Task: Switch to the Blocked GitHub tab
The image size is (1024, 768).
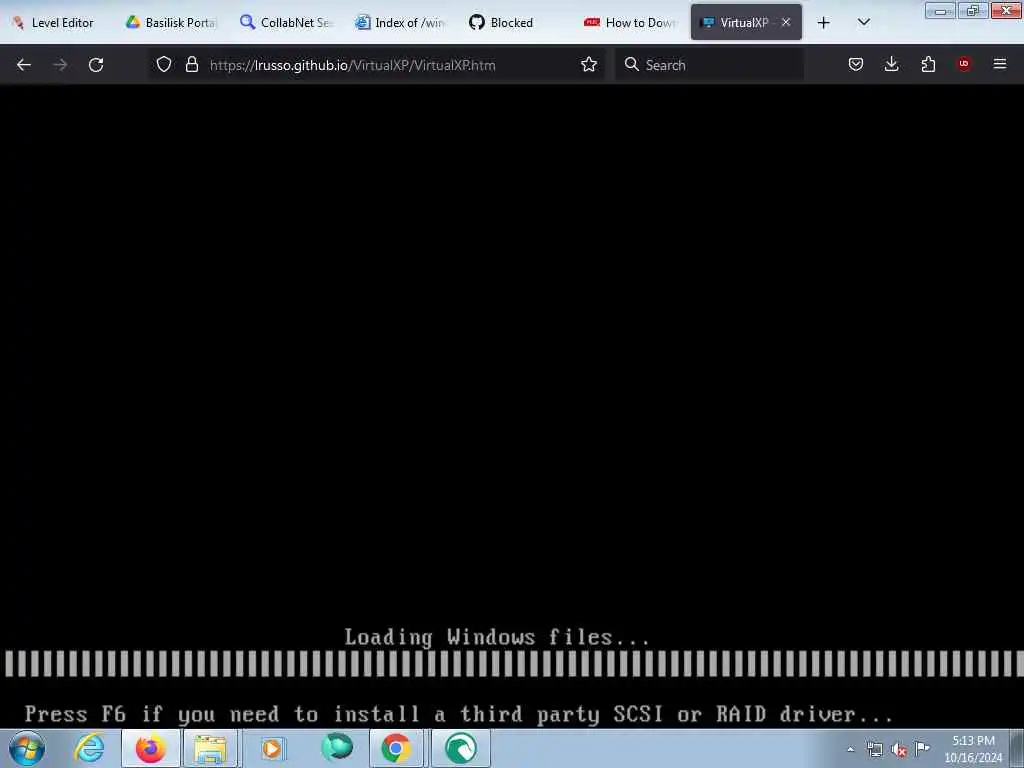Action: [x=516, y=23]
